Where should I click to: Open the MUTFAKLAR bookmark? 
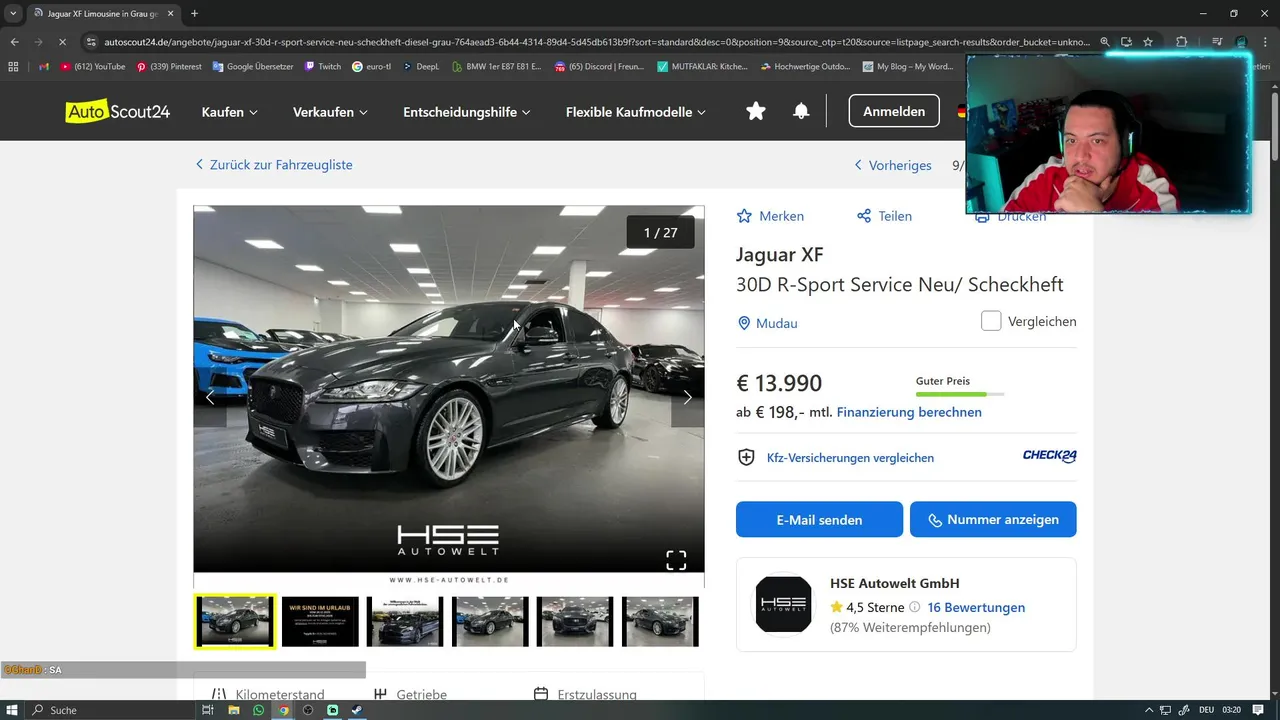click(703, 67)
